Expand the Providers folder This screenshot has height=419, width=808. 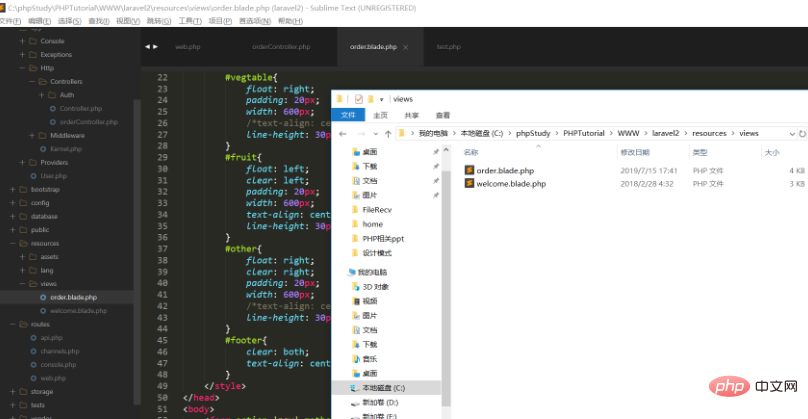click(22, 162)
